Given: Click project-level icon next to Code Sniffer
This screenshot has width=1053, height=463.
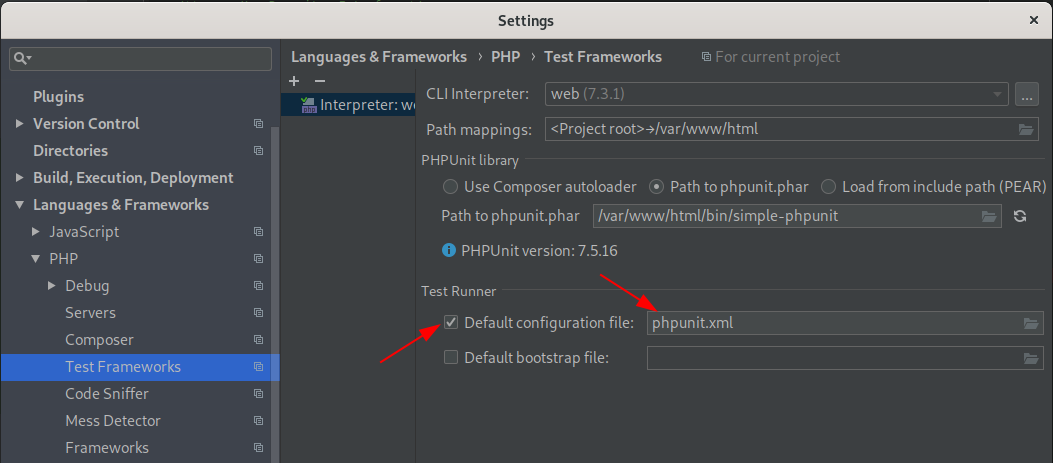Looking at the screenshot, I should click(258, 394).
